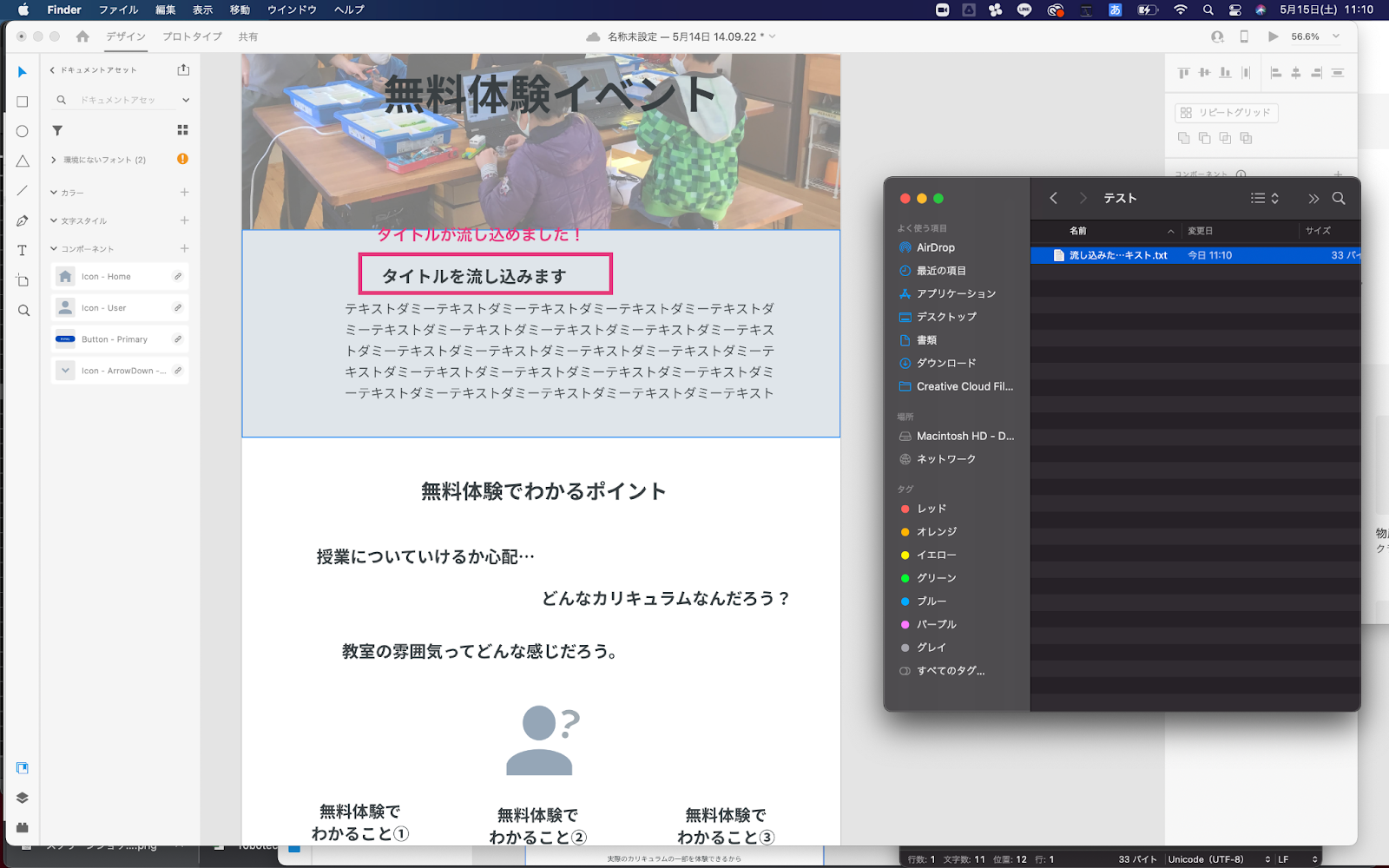Open the Plugins panel icon

23,827
